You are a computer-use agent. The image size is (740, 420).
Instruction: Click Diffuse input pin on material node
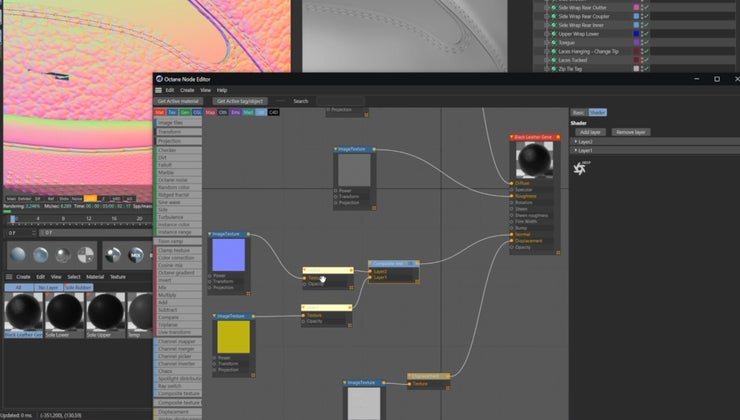click(x=512, y=183)
